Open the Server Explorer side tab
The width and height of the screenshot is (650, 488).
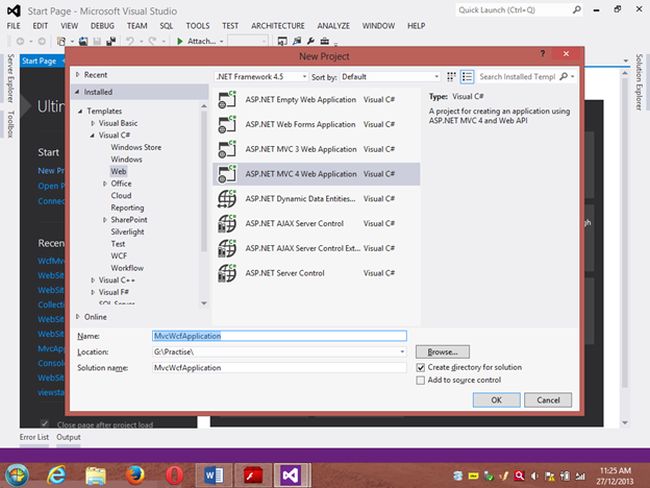(x=10, y=78)
